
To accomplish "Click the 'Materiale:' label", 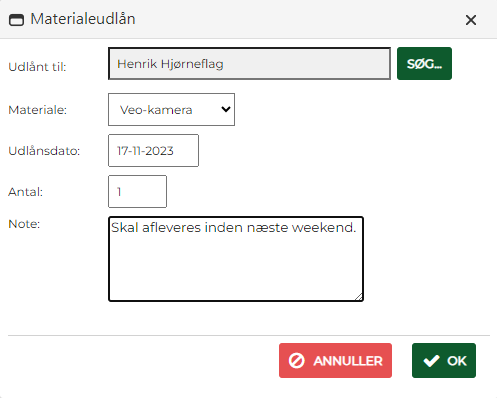I will point(38,110).
